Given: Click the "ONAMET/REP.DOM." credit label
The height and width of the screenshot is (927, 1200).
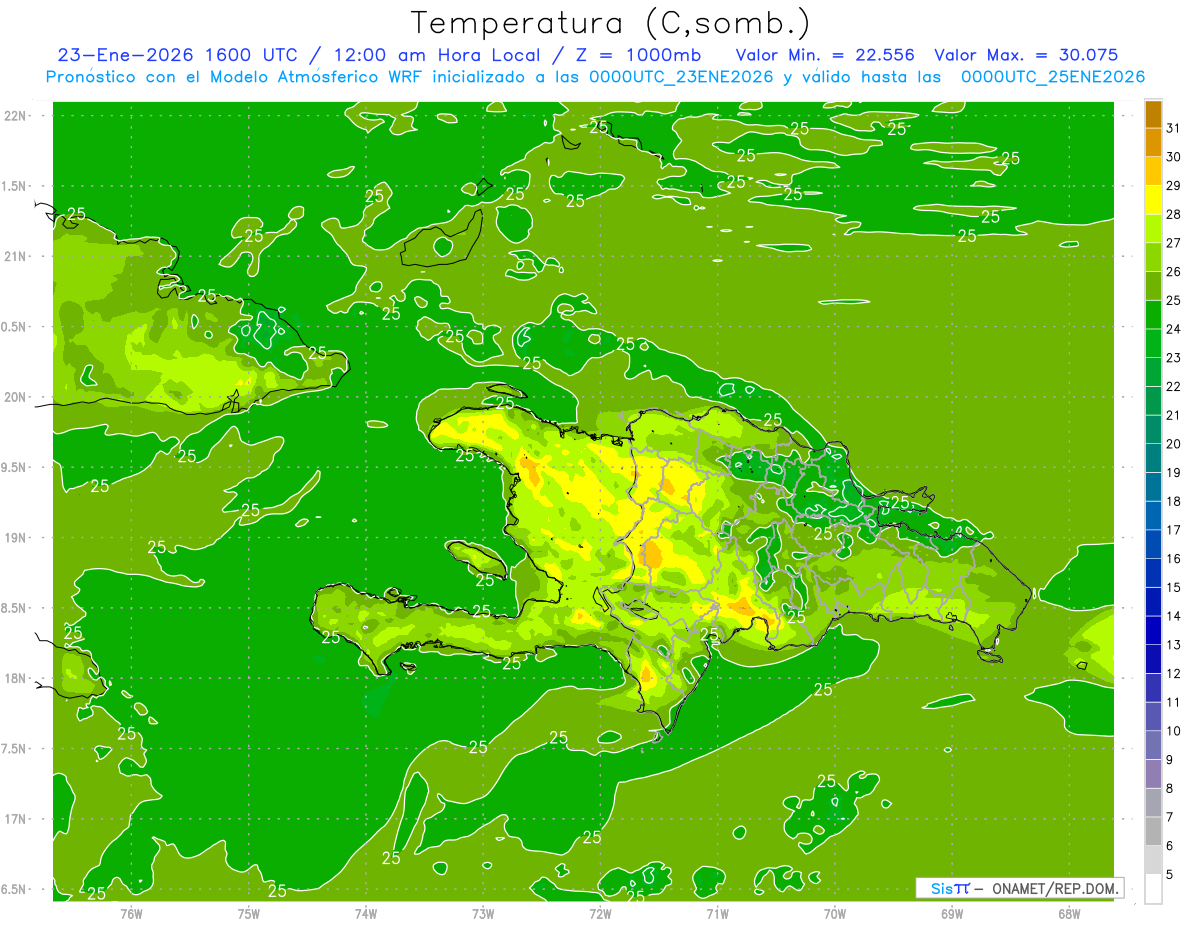Looking at the screenshot, I should point(1055,888).
